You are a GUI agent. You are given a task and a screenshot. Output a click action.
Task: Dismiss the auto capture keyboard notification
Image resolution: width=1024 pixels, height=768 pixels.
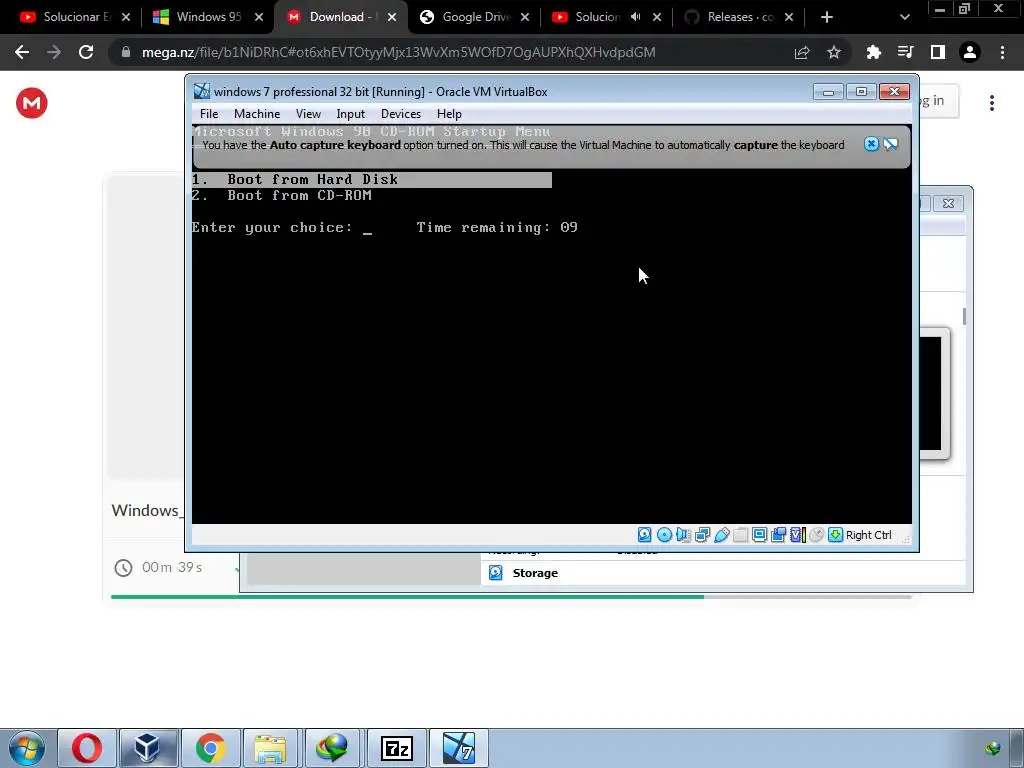[871, 144]
